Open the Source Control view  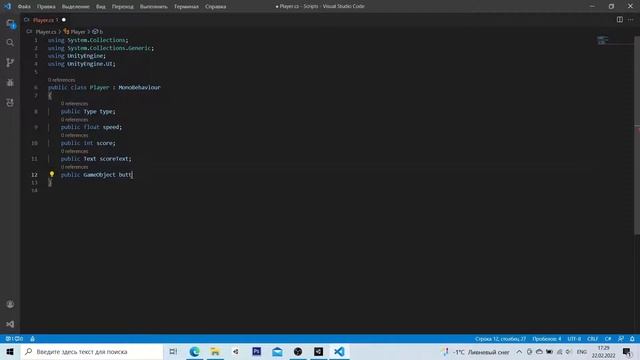(10, 62)
